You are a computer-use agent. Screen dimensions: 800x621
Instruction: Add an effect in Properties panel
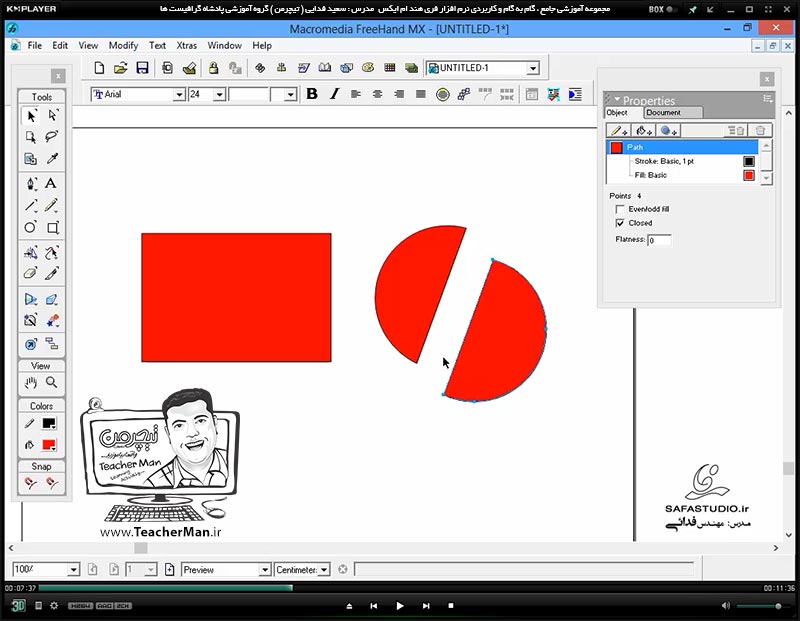coord(668,131)
